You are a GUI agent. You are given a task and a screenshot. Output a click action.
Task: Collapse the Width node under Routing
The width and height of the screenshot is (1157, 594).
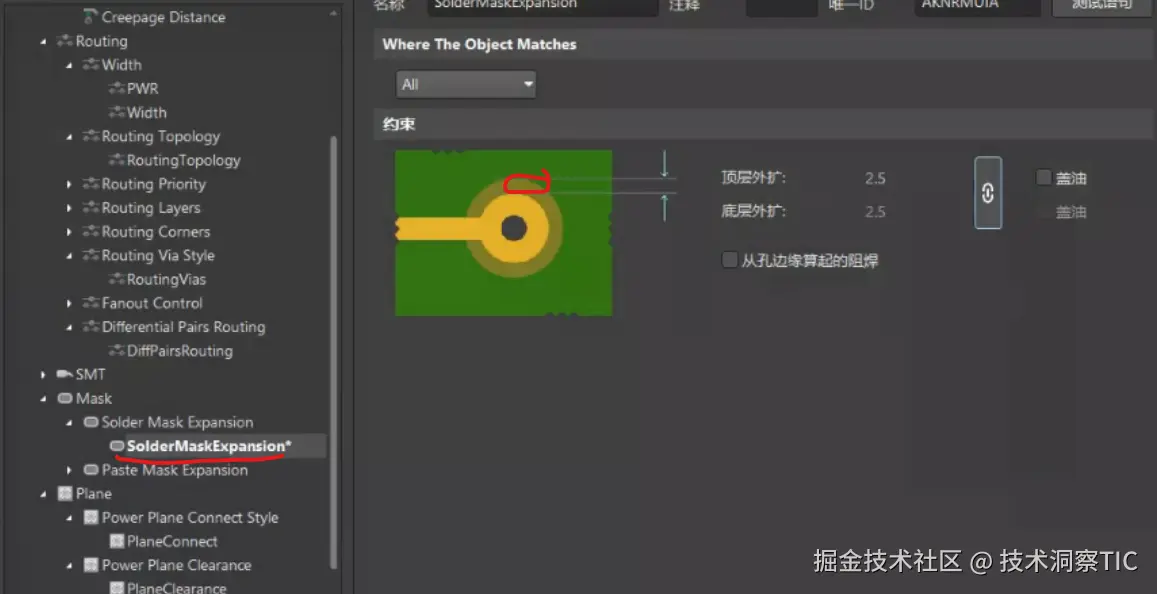point(69,66)
